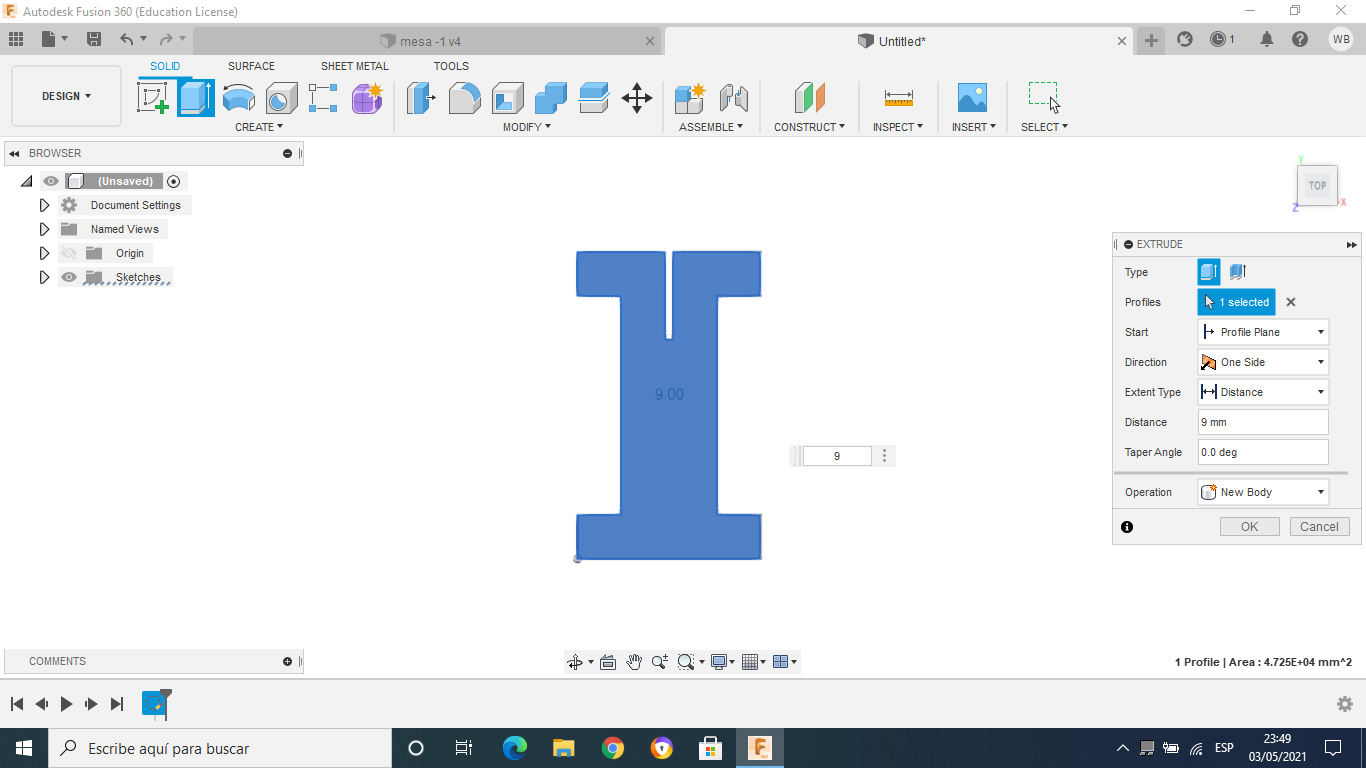Select the Rectangular Pattern tool
This screenshot has height=768, width=1366.
pyautogui.click(x=323, y=98)
